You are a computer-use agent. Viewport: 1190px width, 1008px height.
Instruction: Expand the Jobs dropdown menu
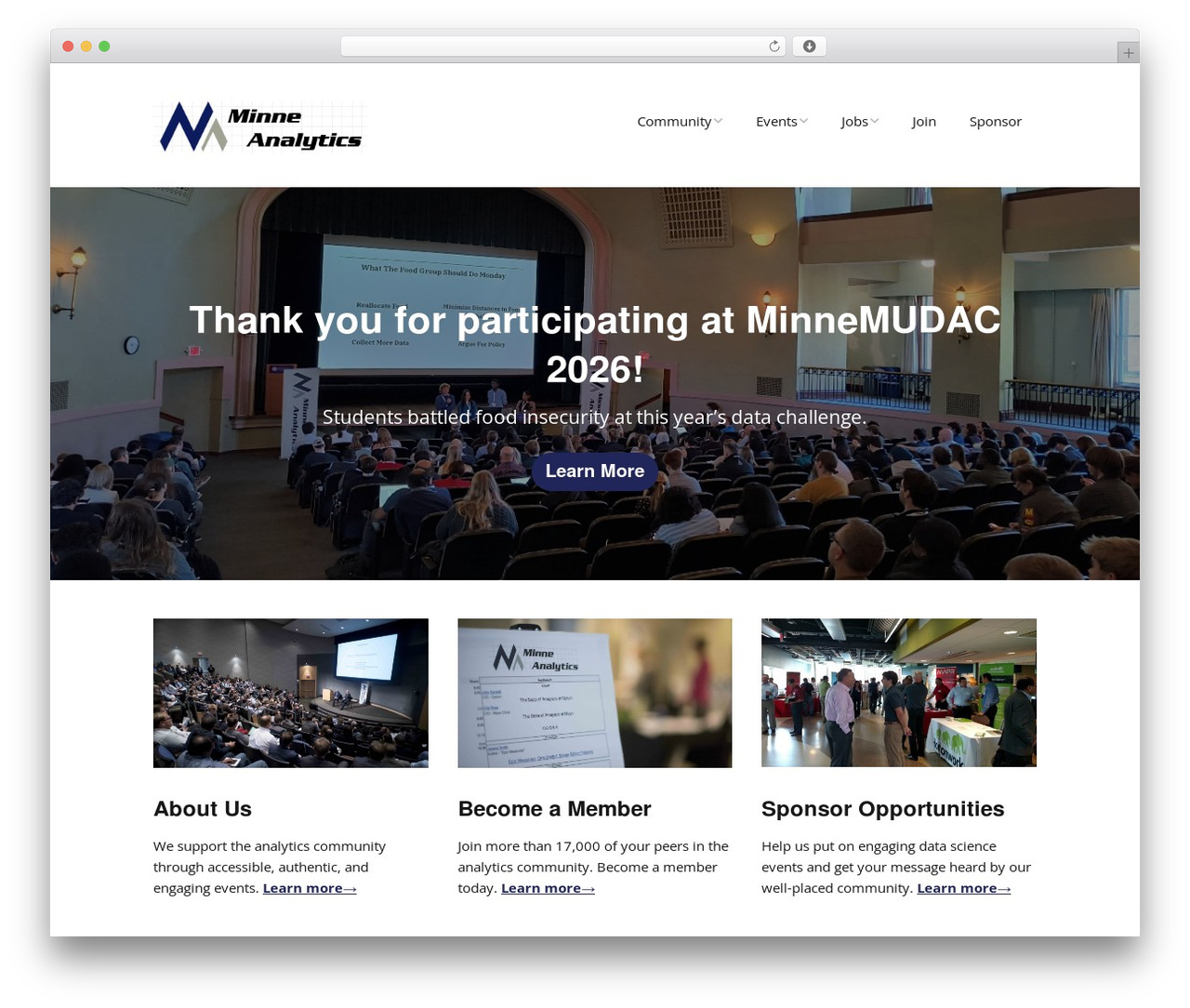860,122
